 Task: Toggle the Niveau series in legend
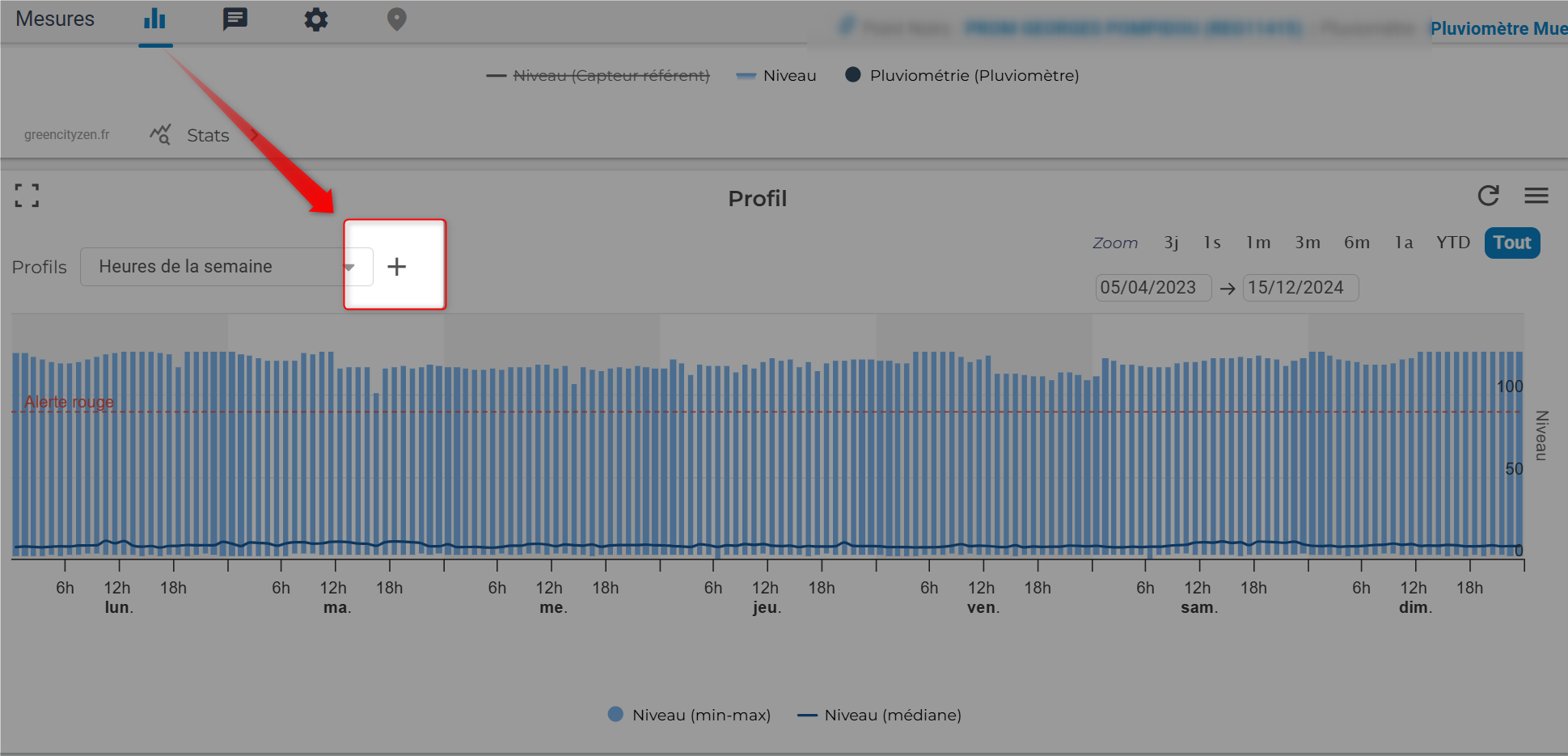tap(788, 76)
